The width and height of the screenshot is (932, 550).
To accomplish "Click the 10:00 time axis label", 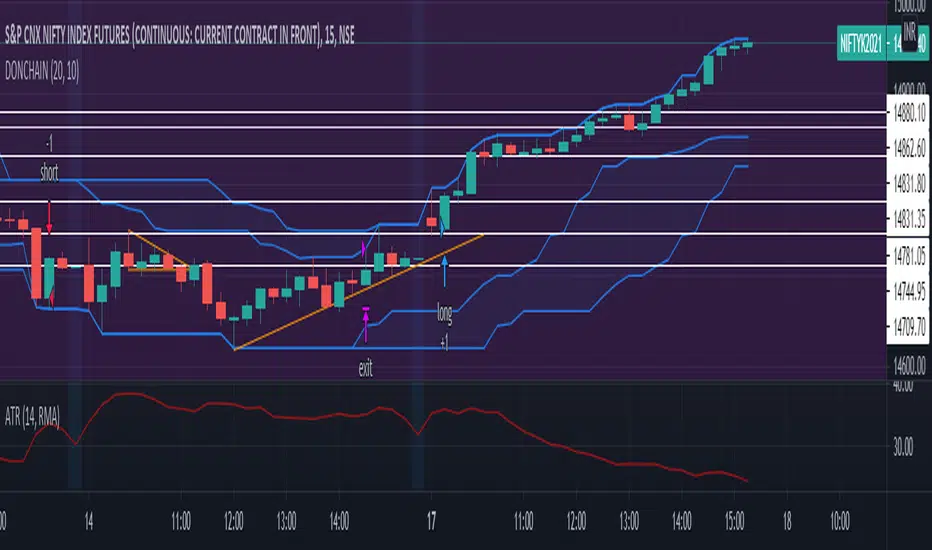I will coord(840,521).
